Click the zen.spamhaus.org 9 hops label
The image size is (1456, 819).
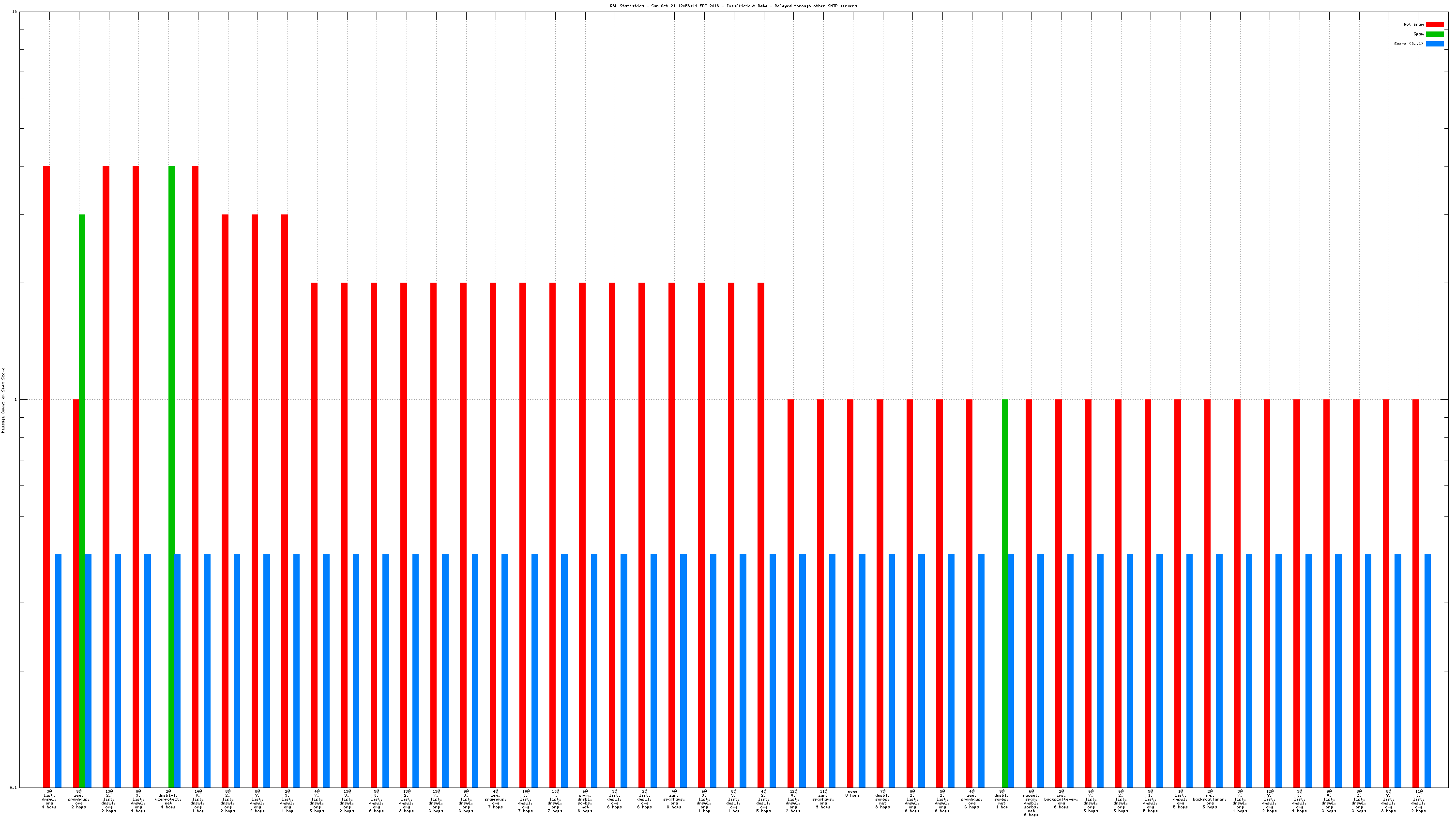point(823,799)
